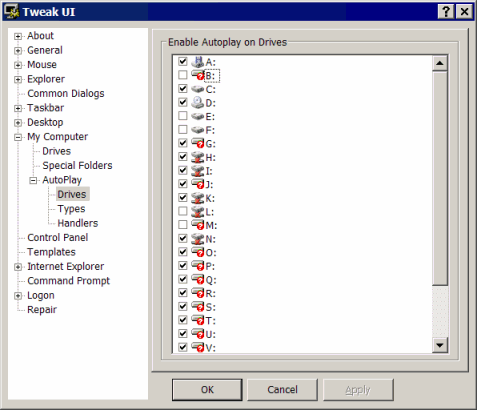This screenshot has width=477, height=410.
Task: Click the hard disk icon for C:
Action: click(198, 89)
